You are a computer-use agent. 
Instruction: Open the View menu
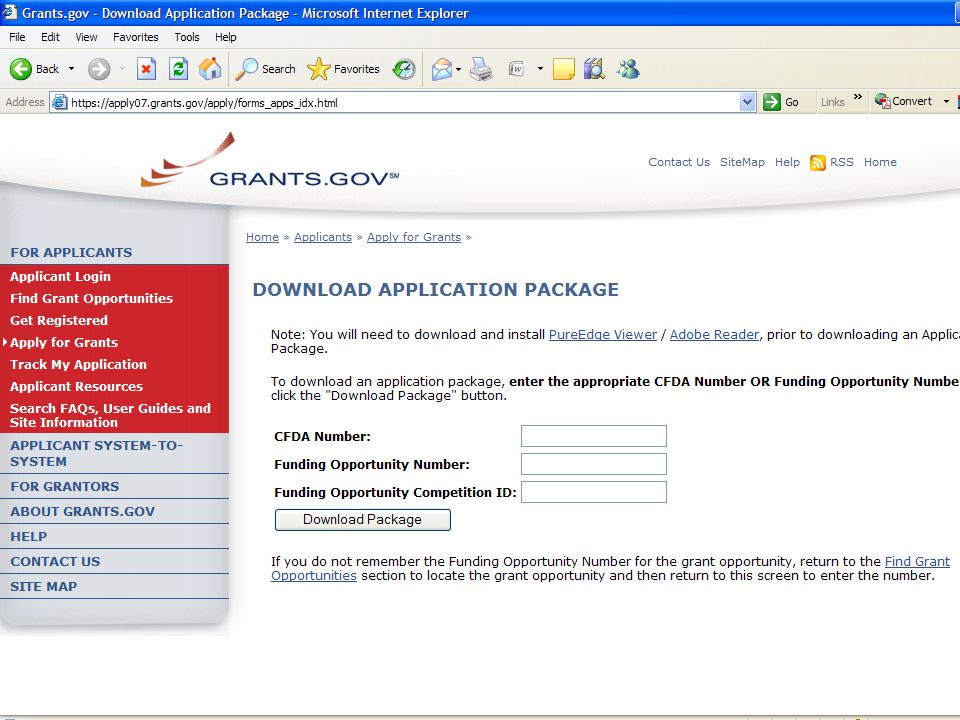(x=86, y=37)
